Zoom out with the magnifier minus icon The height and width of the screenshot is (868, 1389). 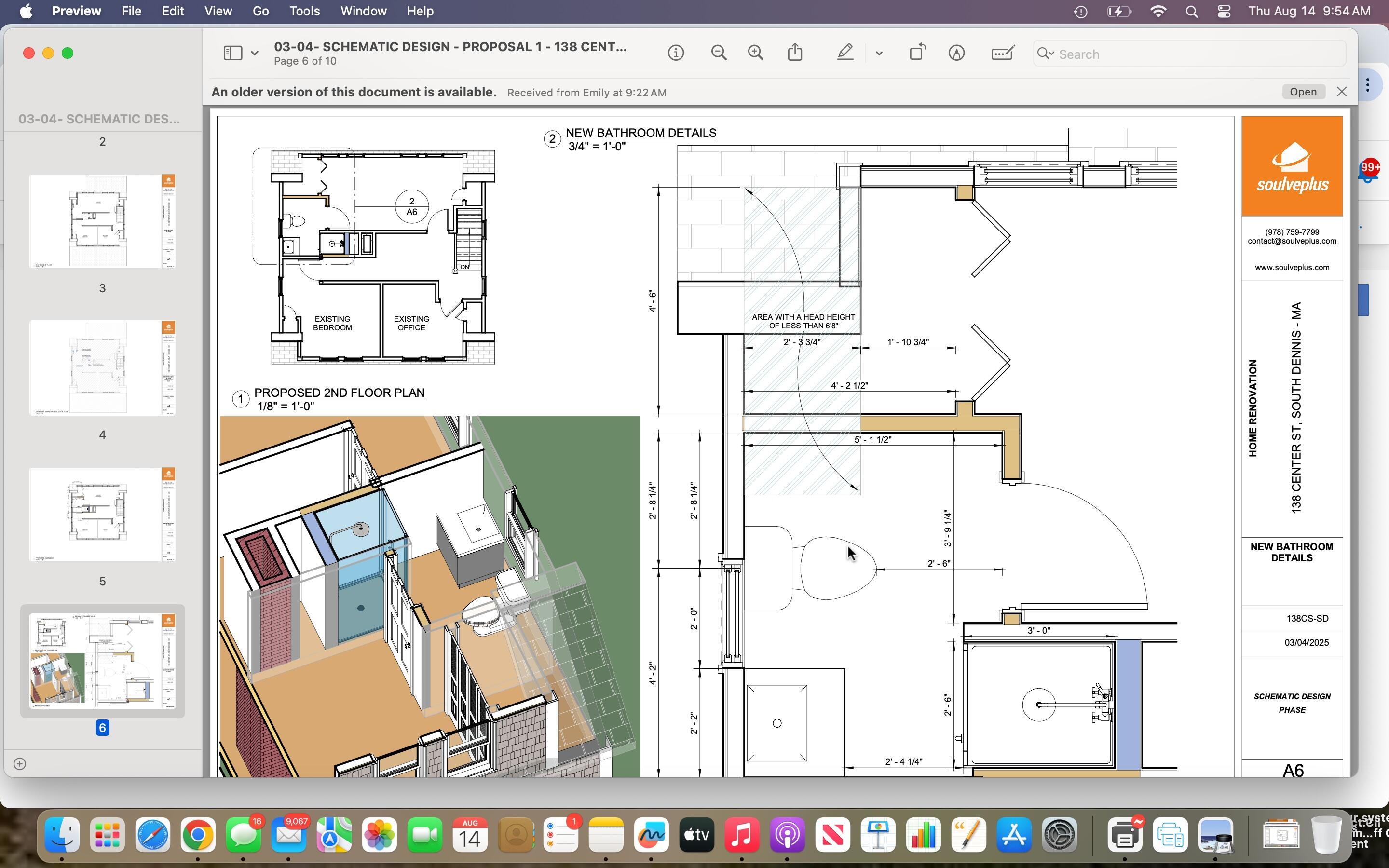pyautogui.click(x=718, y=54)
